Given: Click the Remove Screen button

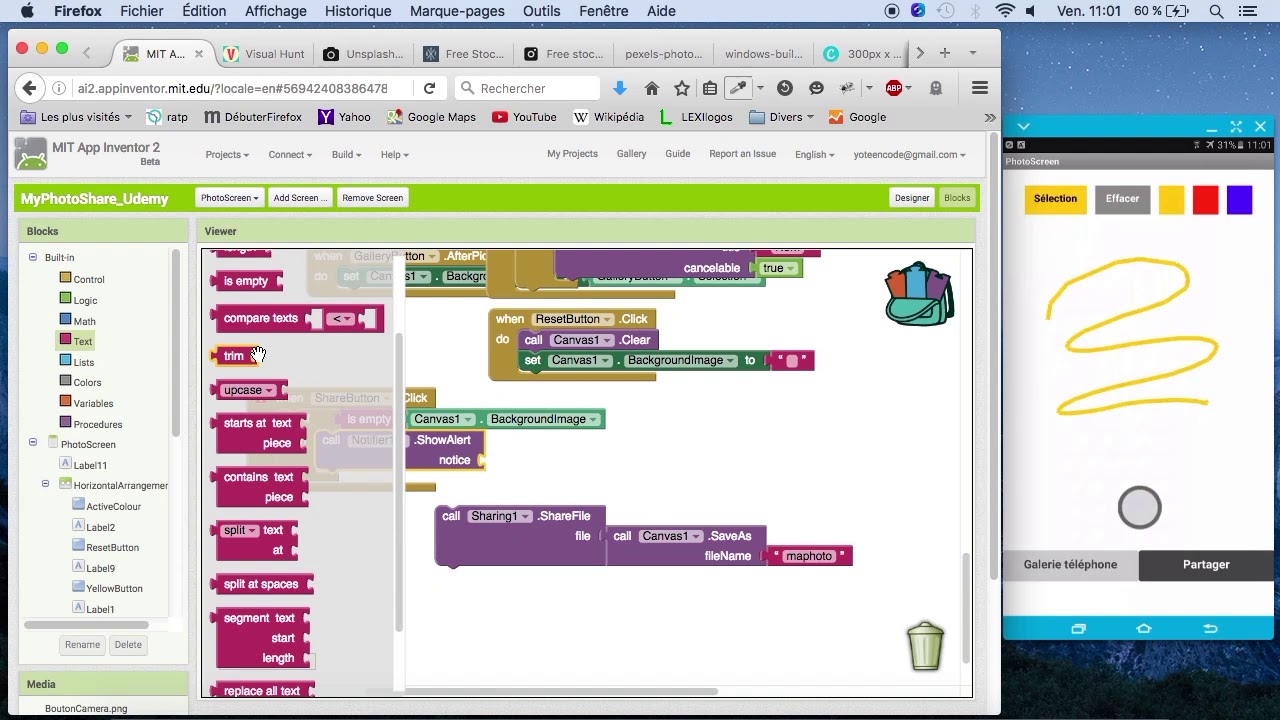Looking at the screenshot, I should coord(373,198).
